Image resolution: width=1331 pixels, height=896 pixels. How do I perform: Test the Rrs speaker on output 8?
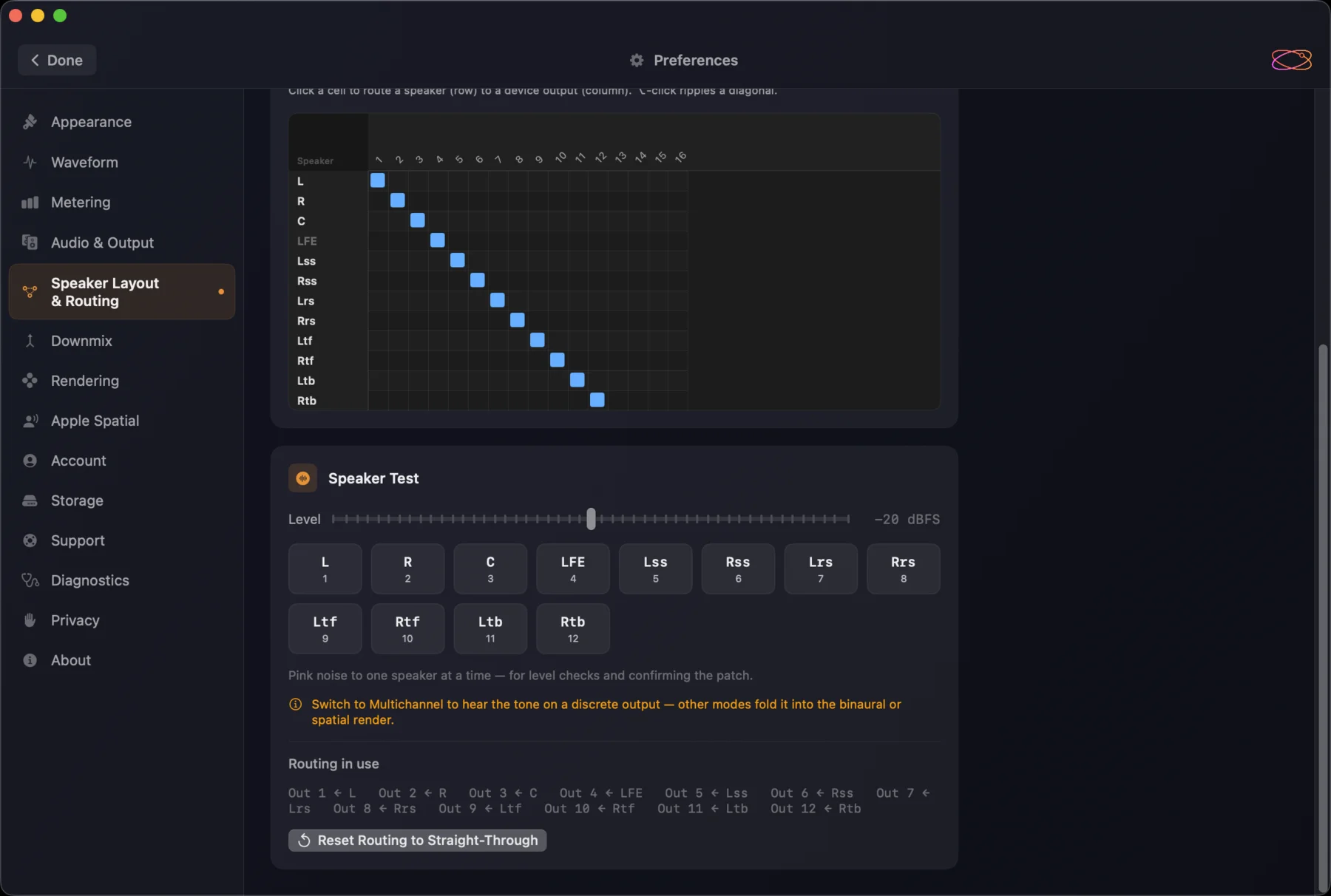[x=904, y=569]
